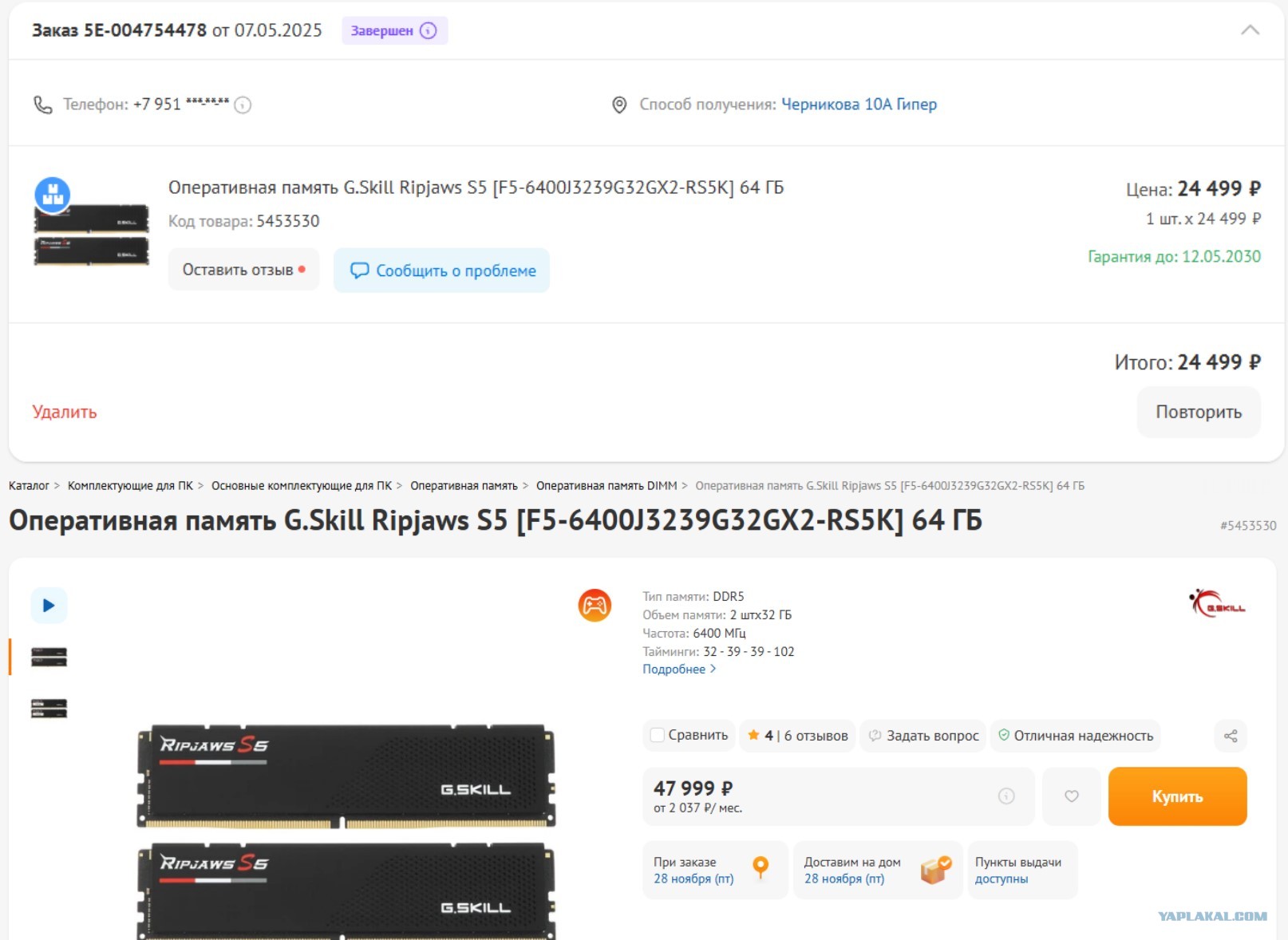
Task: Open Доставим на дом delivery option
Action: tap(877, 870)
